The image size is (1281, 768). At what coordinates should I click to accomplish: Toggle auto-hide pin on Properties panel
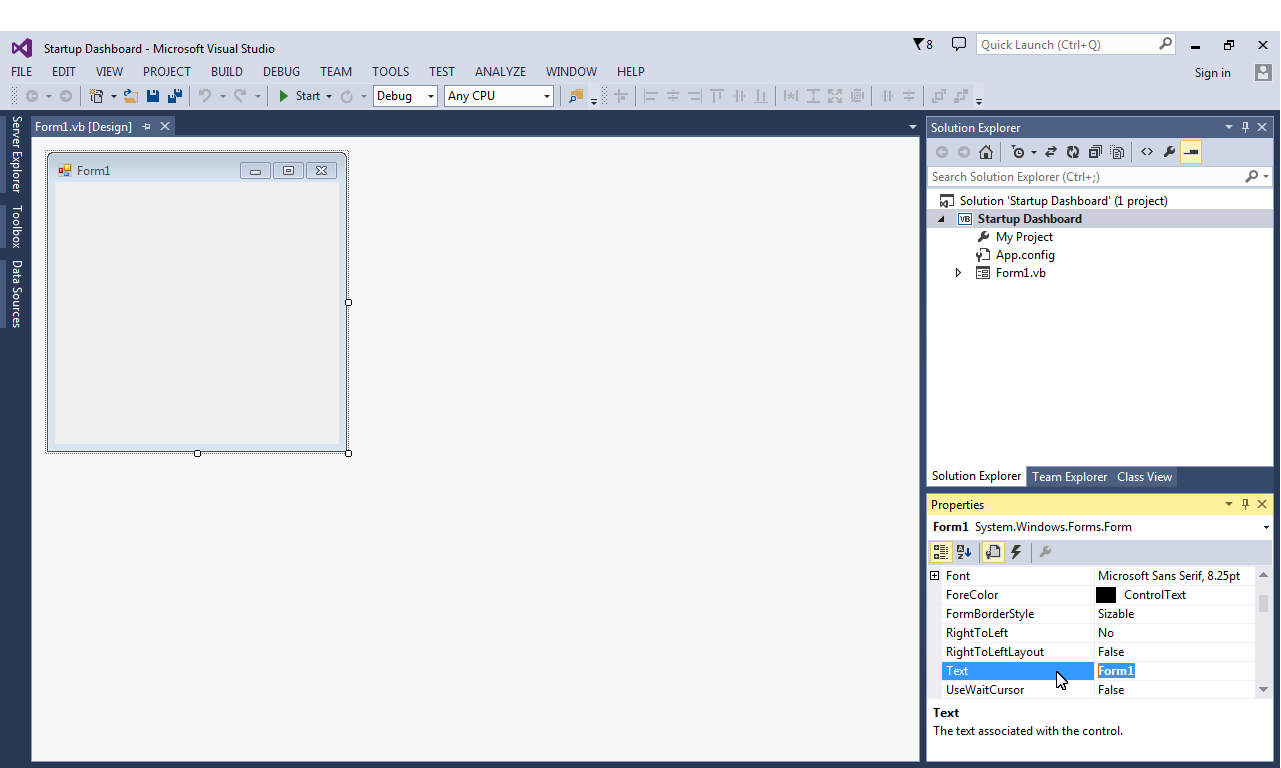point(1246,504)
